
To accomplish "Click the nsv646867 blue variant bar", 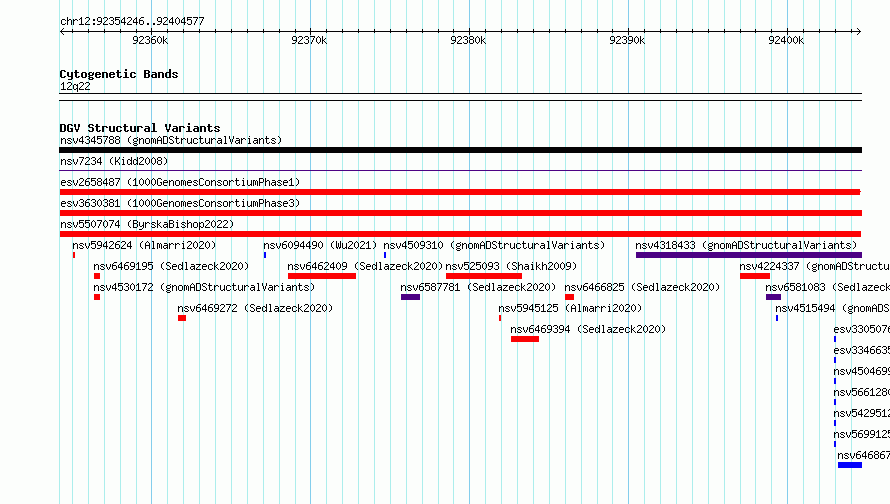I will pos(850,465).
